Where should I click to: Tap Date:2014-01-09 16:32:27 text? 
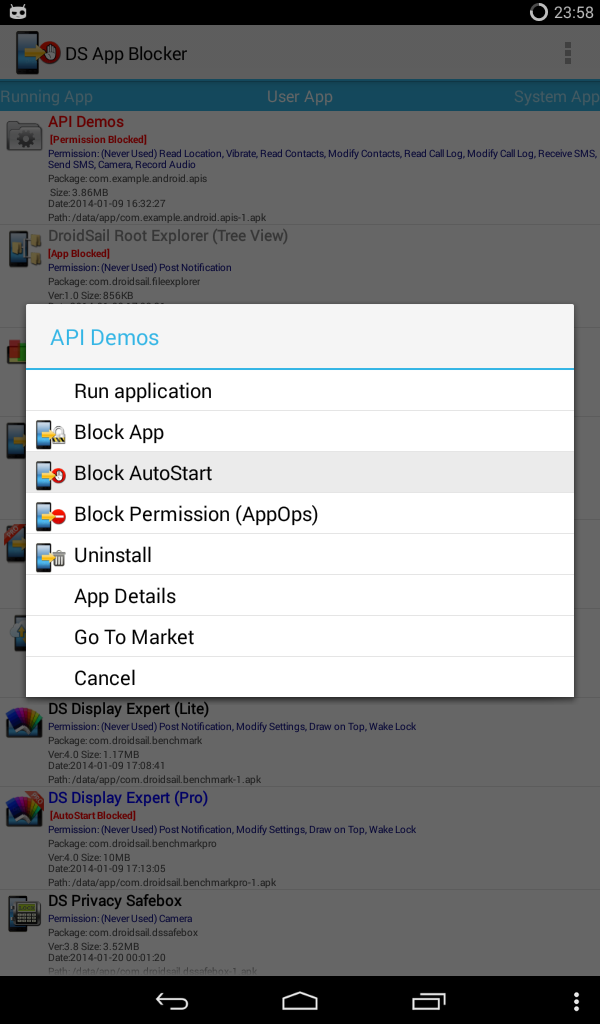tap(106, 204)
